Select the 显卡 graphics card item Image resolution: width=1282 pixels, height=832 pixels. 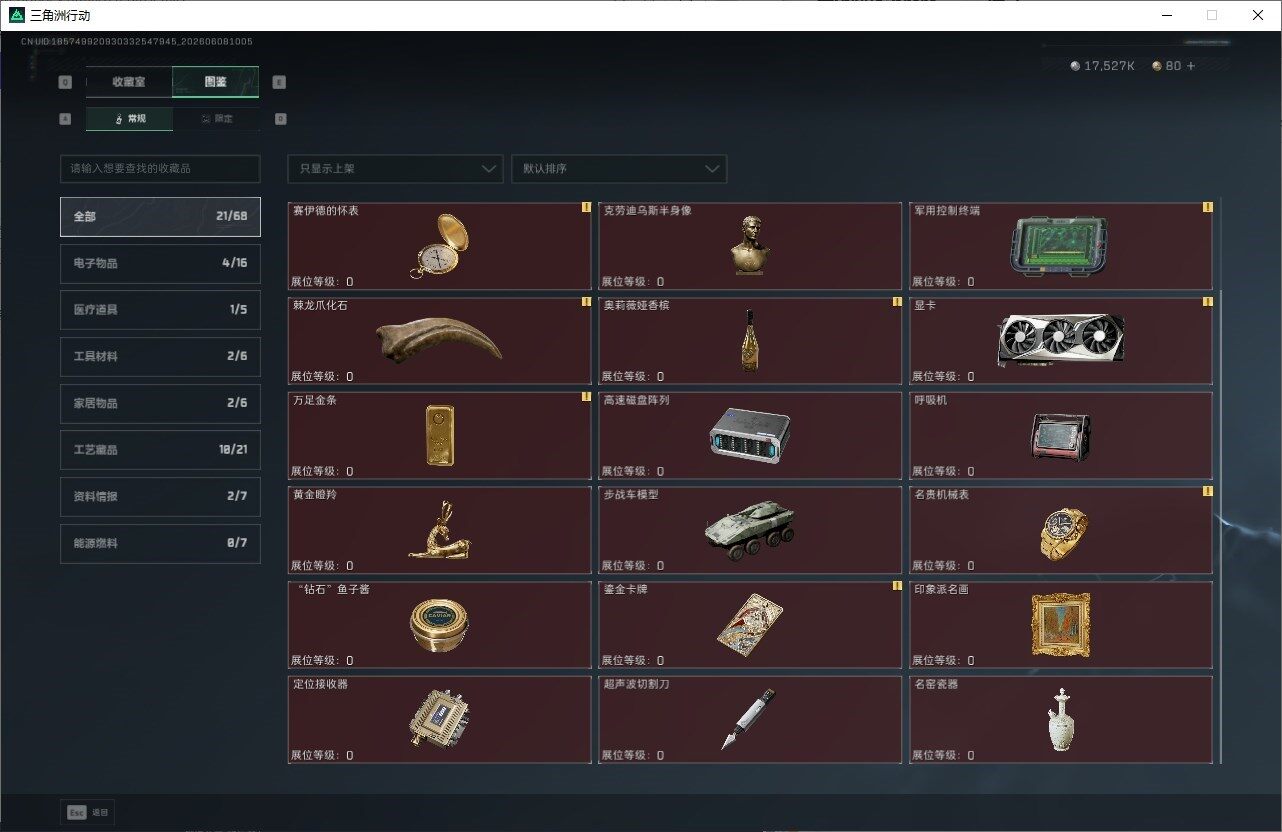tap(1061, 340)
